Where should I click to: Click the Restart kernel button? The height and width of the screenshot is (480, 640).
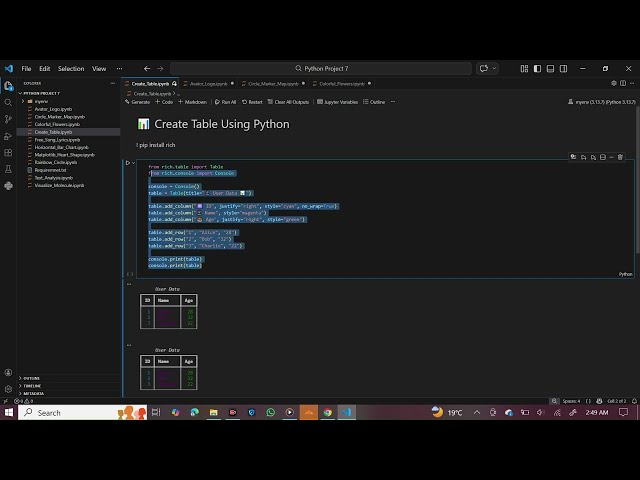pyautogui.click(x=252, y=102)
